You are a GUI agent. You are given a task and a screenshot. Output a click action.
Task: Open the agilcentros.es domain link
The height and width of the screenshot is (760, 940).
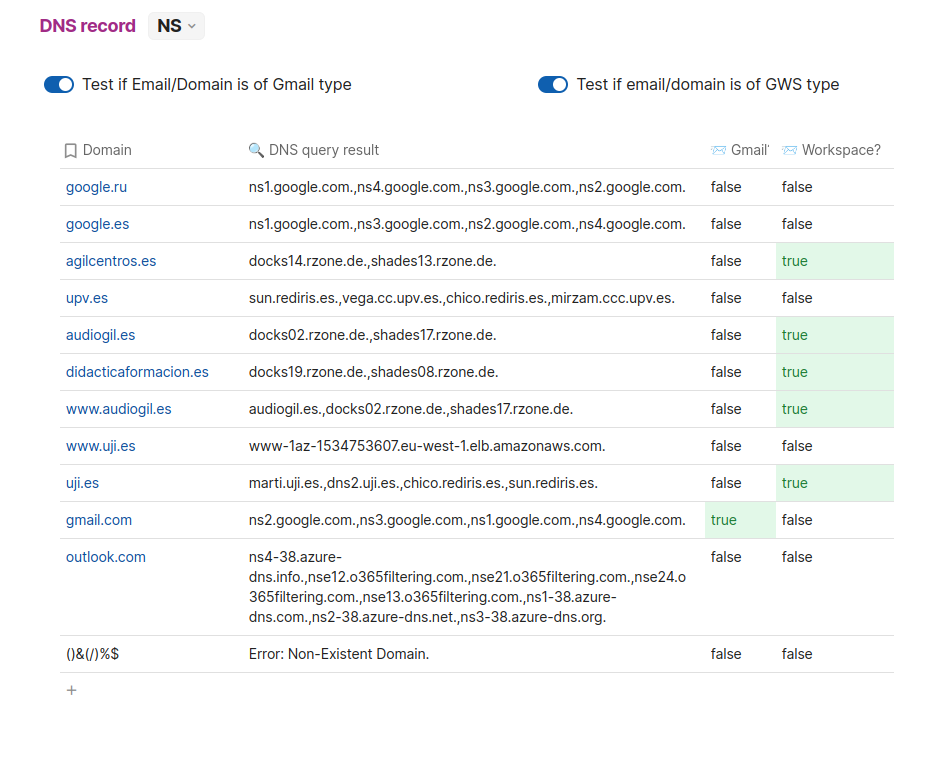(111, 261)
